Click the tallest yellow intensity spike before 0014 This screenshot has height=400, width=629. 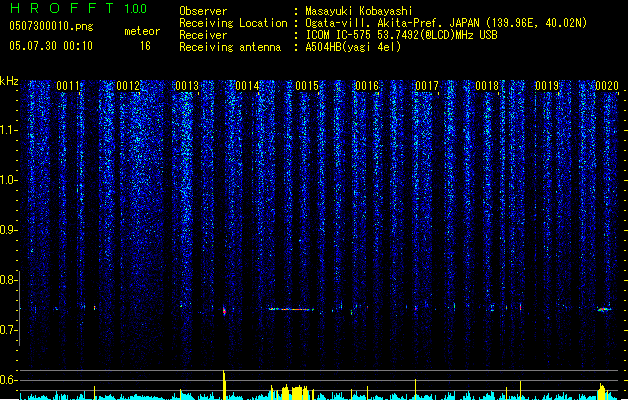pyautogui.click(x=224, y=385)
